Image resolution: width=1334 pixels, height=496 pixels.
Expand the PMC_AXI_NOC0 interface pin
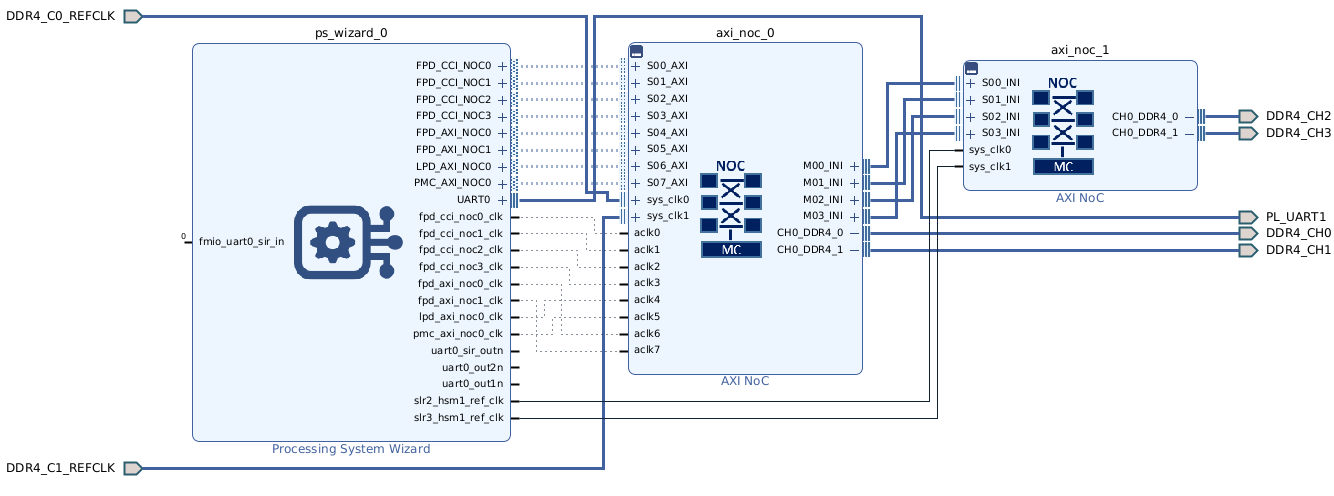point(502,183)
